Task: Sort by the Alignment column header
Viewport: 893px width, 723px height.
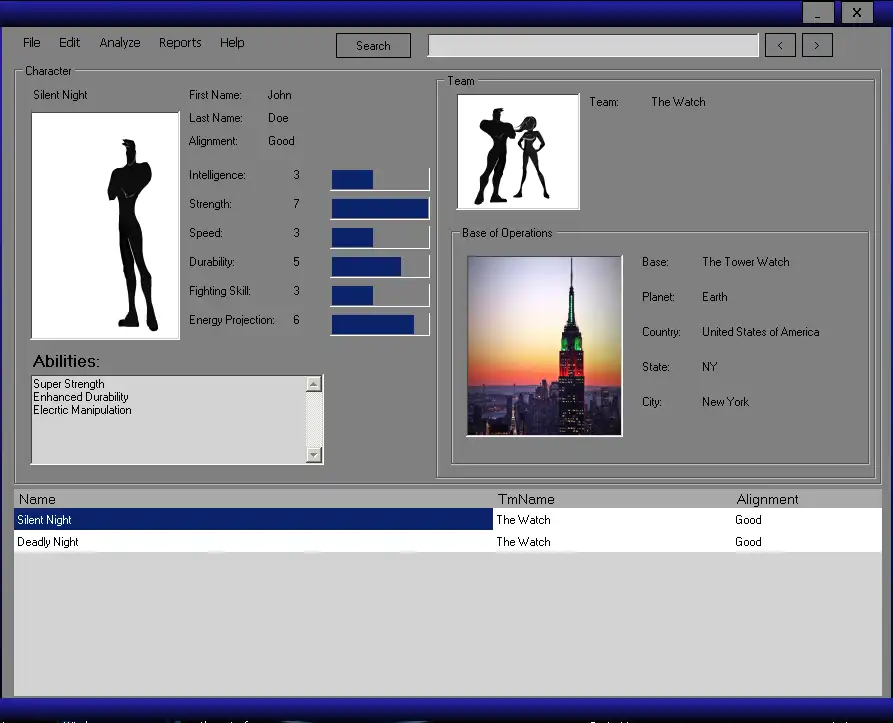Action: tap(767, 499)
